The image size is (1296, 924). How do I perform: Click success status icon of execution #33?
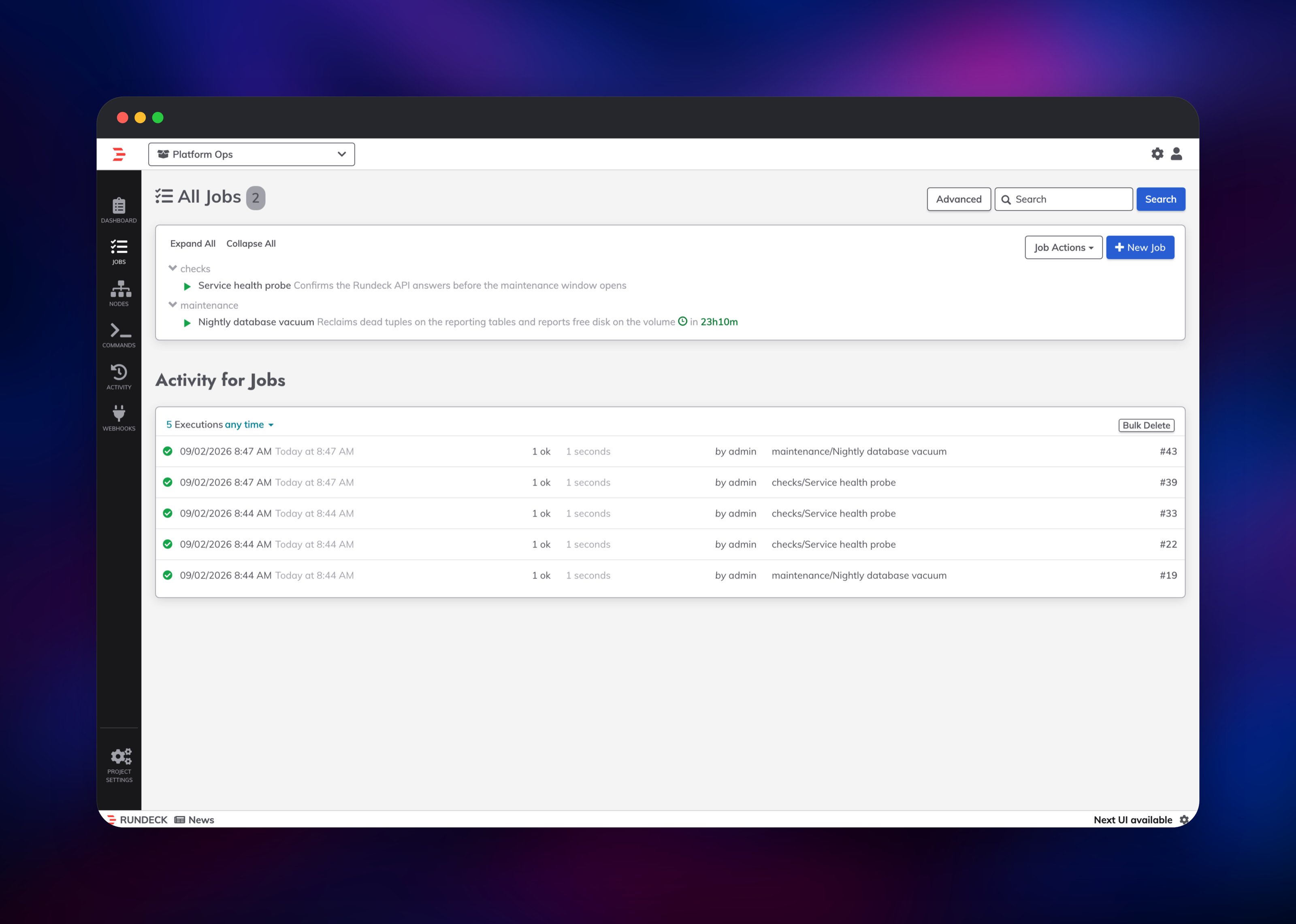click(168, 513)
